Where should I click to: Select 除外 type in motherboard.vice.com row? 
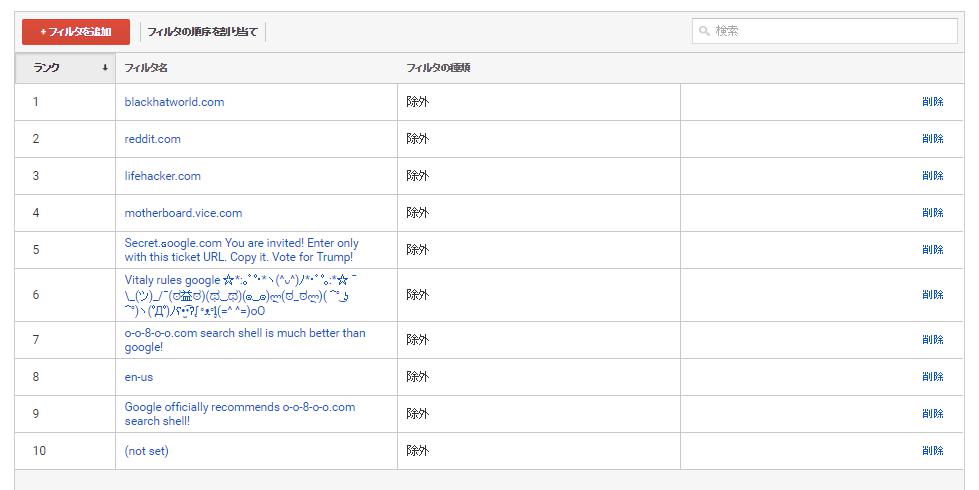pos(417,213)
